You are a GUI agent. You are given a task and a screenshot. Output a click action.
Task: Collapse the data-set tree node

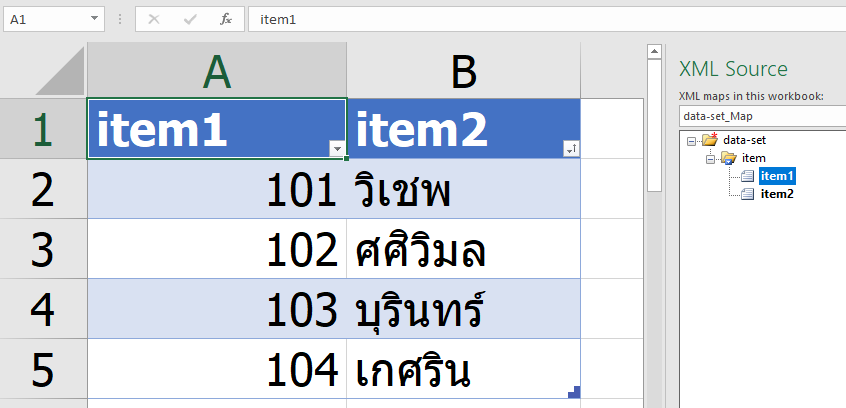692,141
